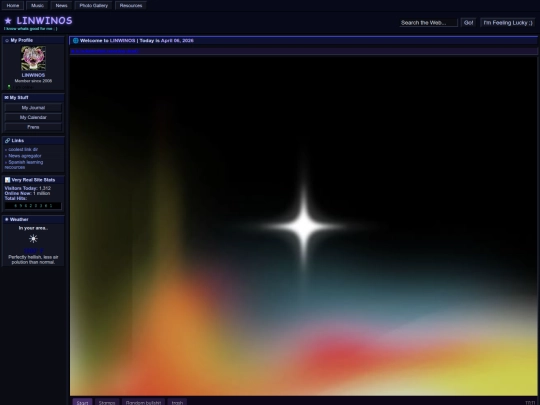Viewport: 540px width, 405px height.
Task: Click the blue temperature link under sun
Action: click(33, 251)
